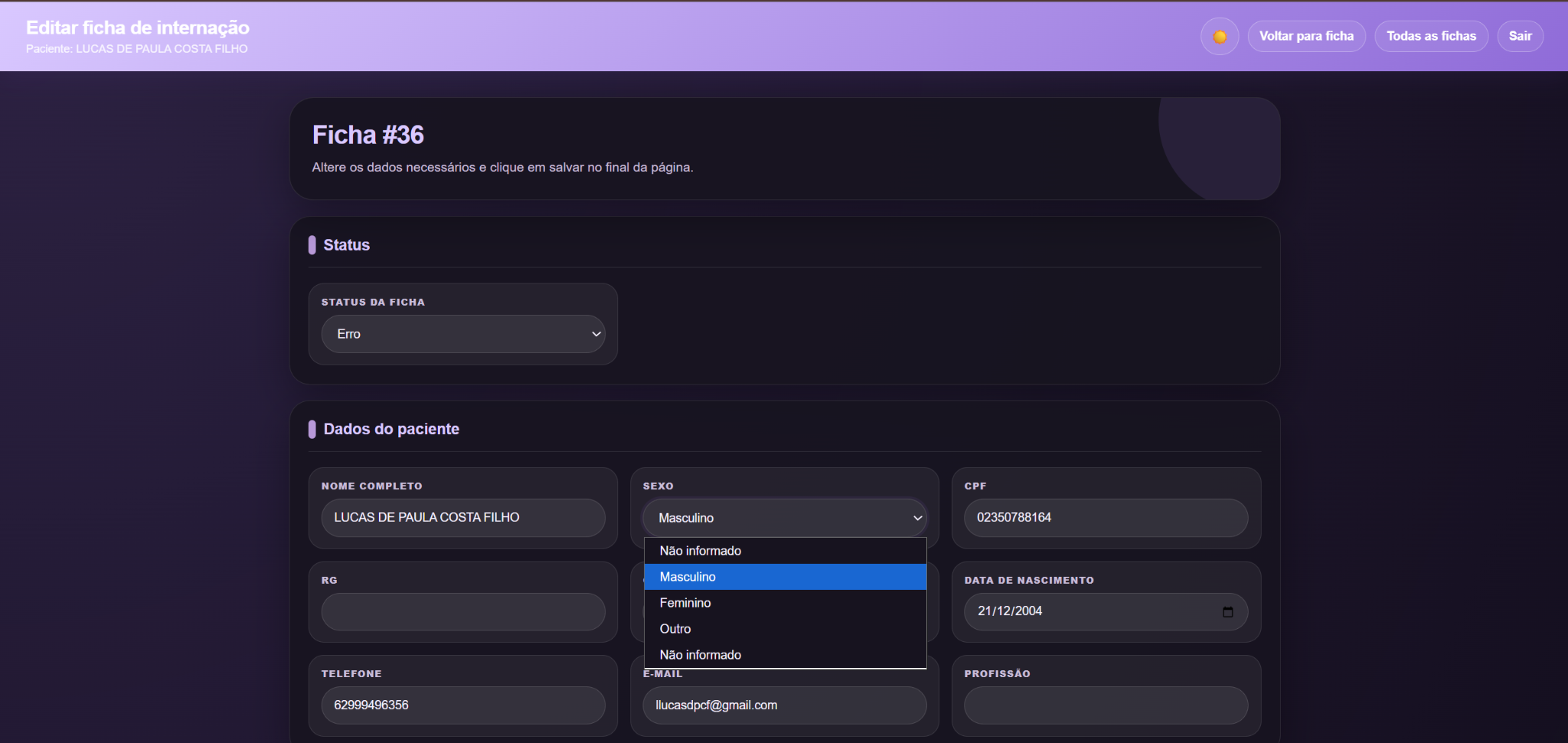Screen dimensions: 1568x743
Task: Click the Status section title
Action: 346,245
